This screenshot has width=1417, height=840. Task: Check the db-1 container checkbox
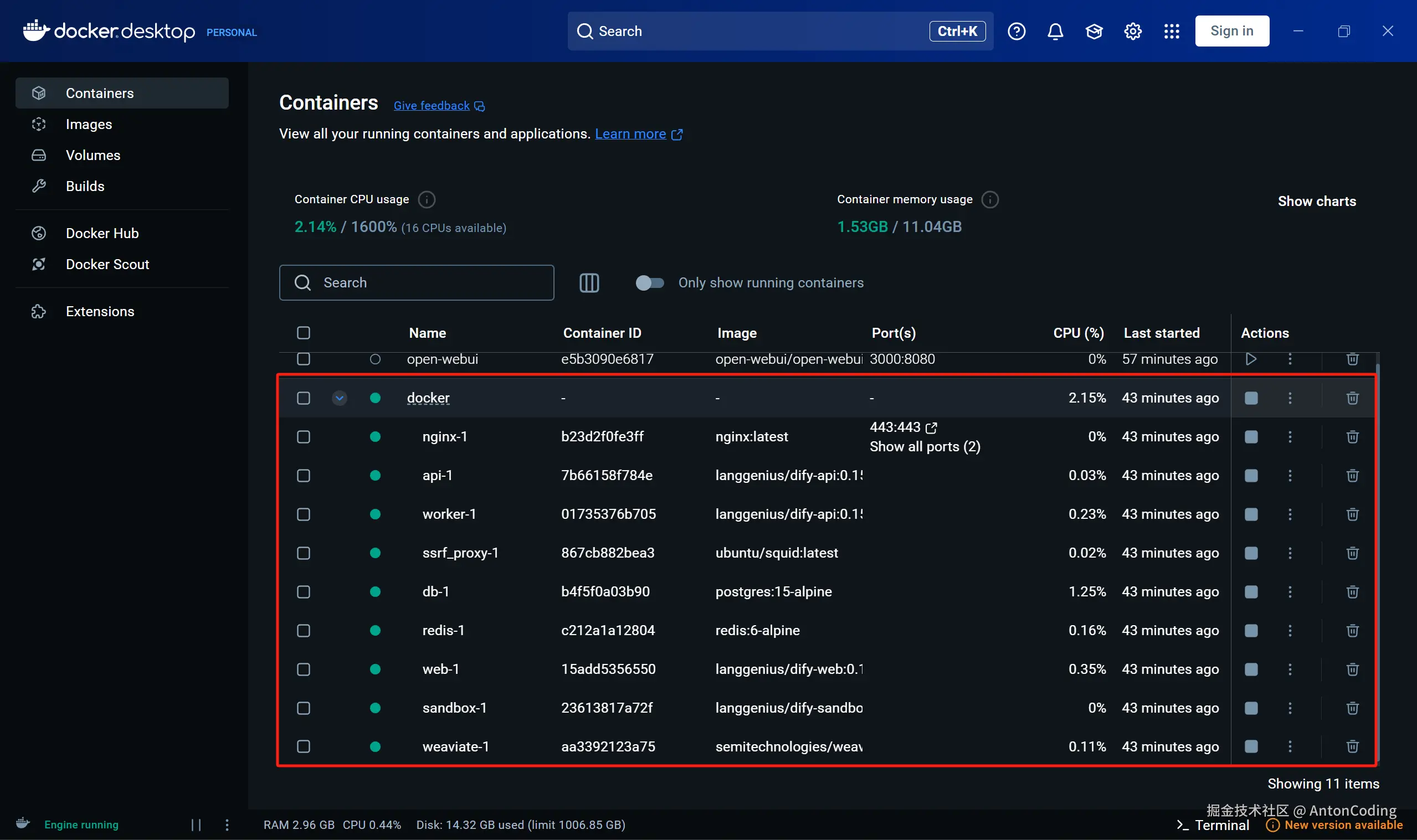304,591
